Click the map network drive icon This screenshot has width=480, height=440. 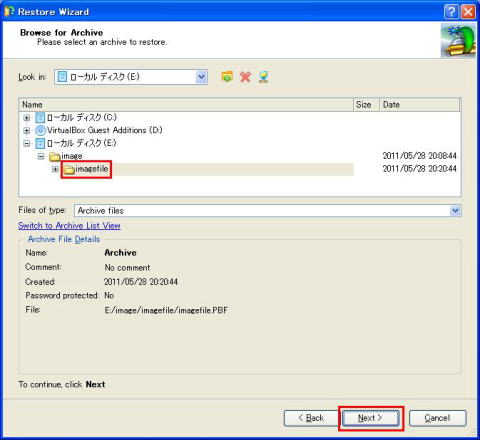263,77
